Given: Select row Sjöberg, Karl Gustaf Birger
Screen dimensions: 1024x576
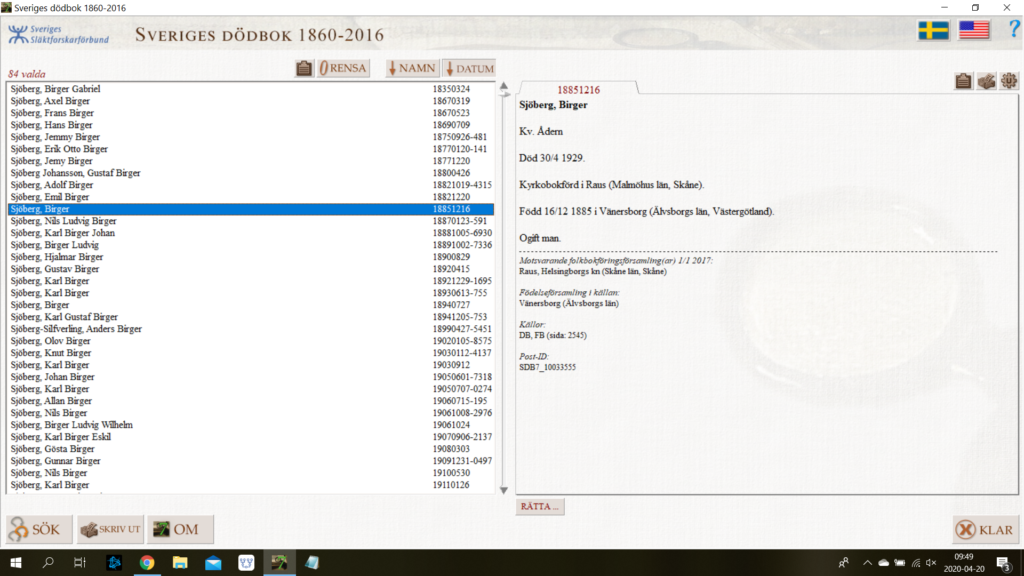Looking at the screenshot, I should [251, 317].
